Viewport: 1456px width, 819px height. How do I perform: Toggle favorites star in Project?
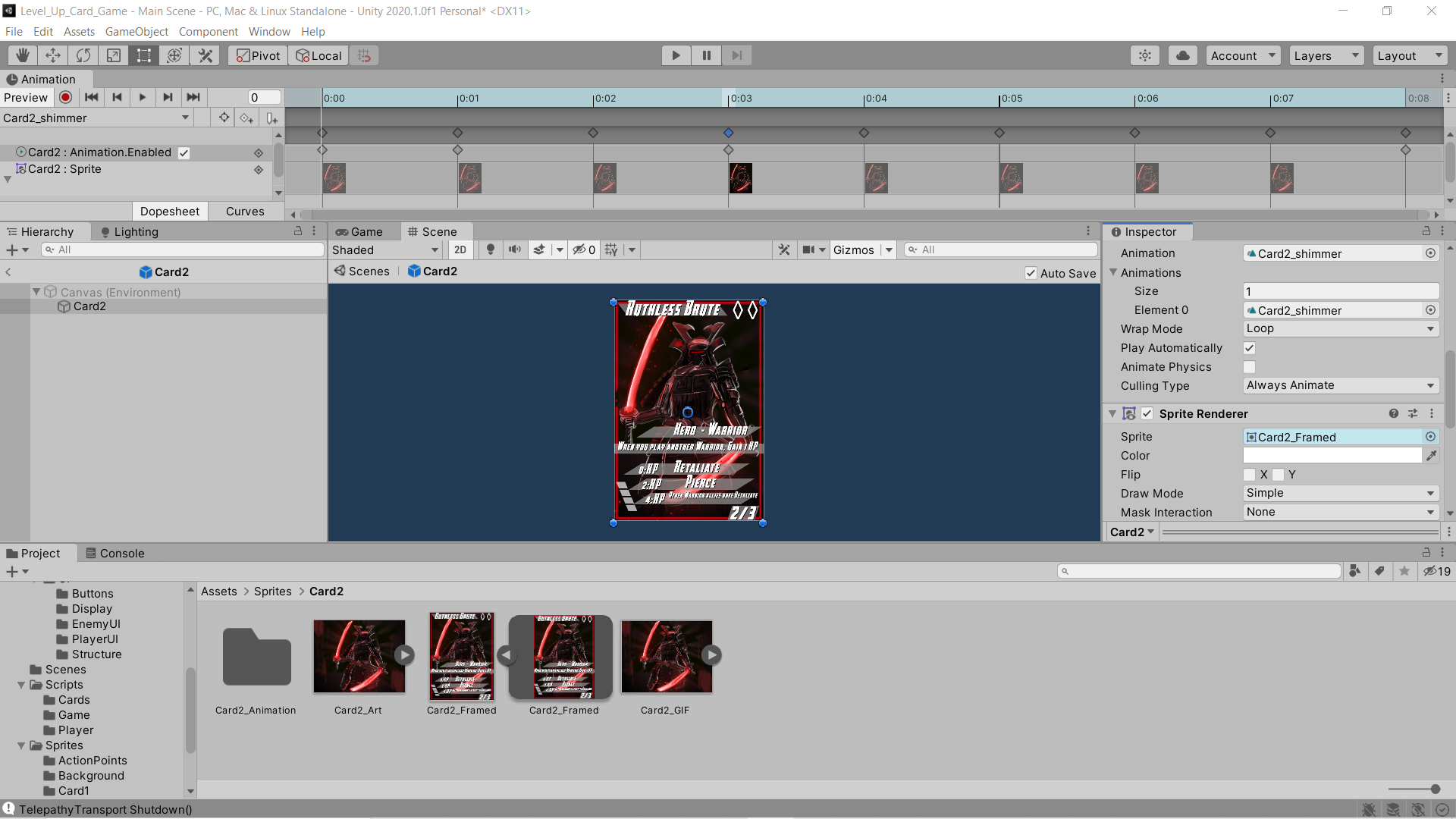pyautogui.click(x=1404, y=571)
